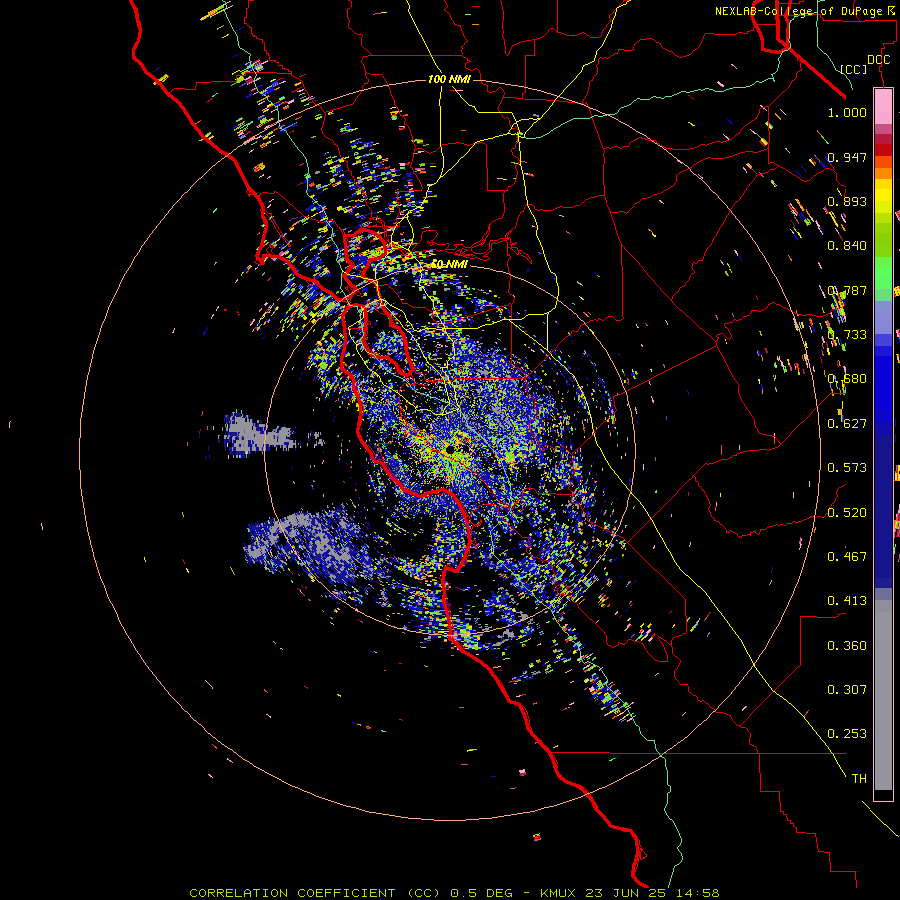Select the DCC label above the color bar
900x900 pixels.
878,60
